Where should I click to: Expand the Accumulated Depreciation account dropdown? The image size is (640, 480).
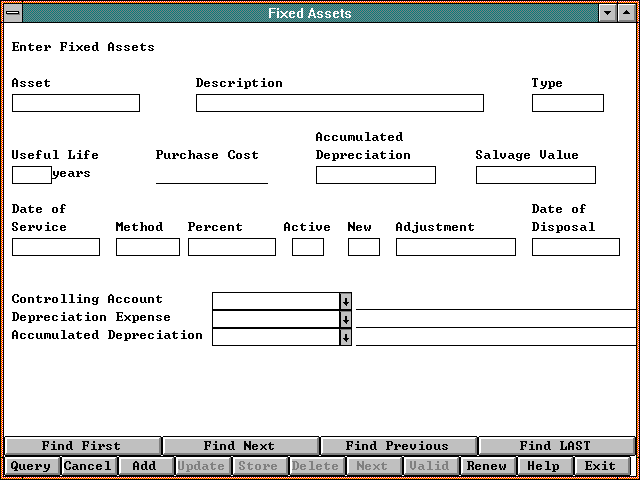pyautogui.click(x=346, y=337)
